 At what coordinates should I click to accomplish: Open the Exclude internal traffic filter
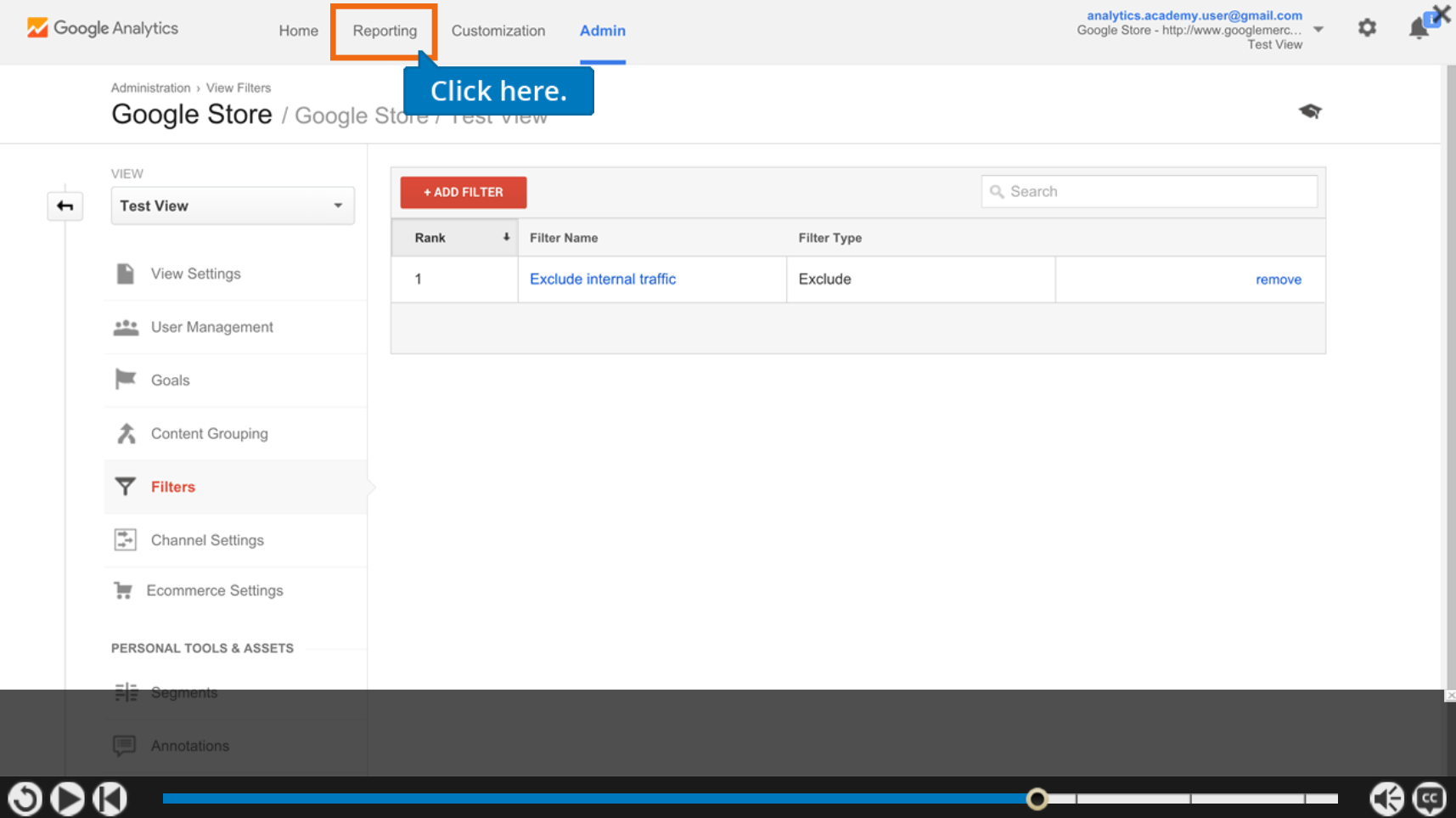tap(603, 279)
